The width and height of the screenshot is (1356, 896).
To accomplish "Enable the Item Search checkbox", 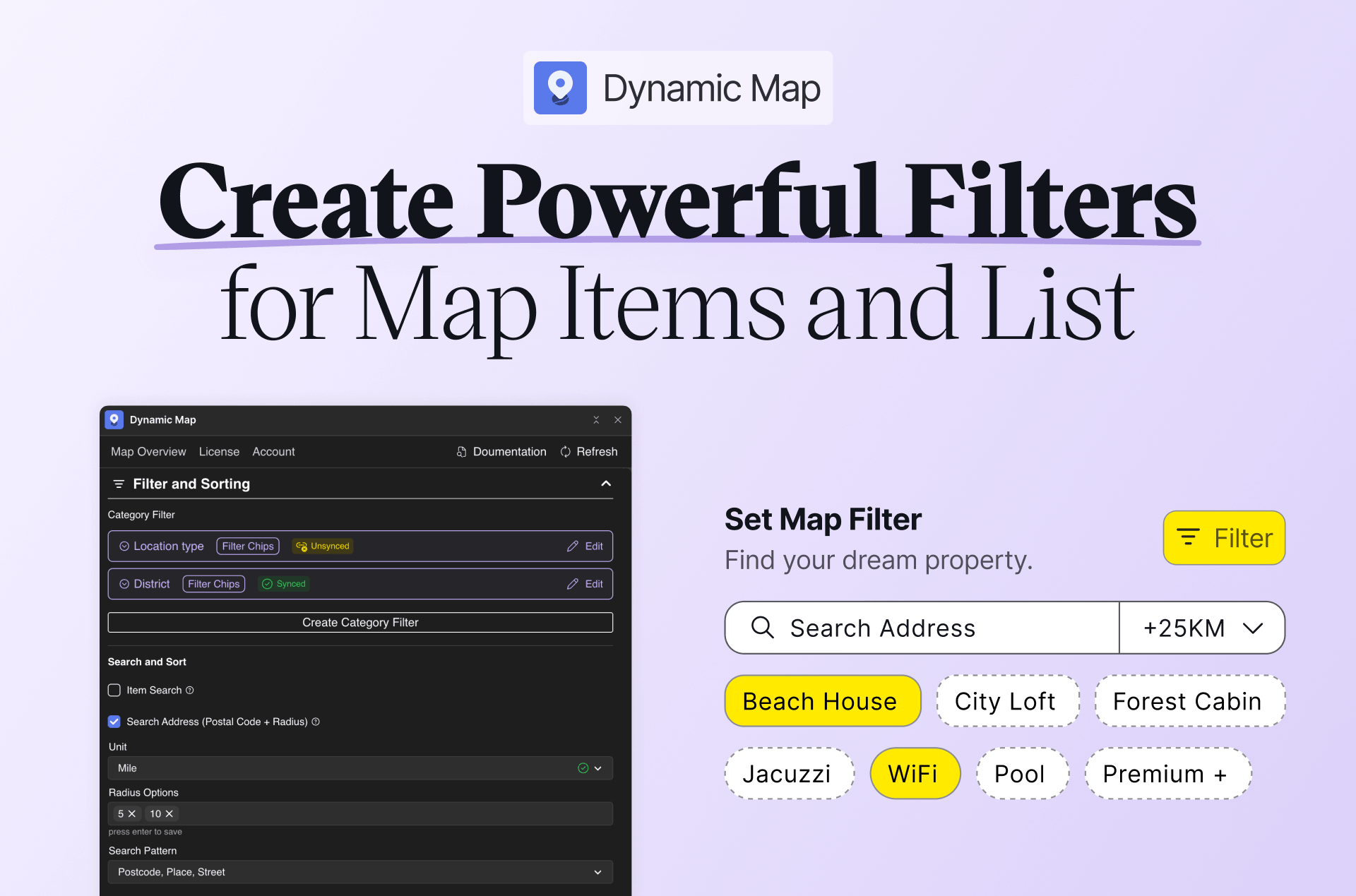I will (x=114, y=691).
